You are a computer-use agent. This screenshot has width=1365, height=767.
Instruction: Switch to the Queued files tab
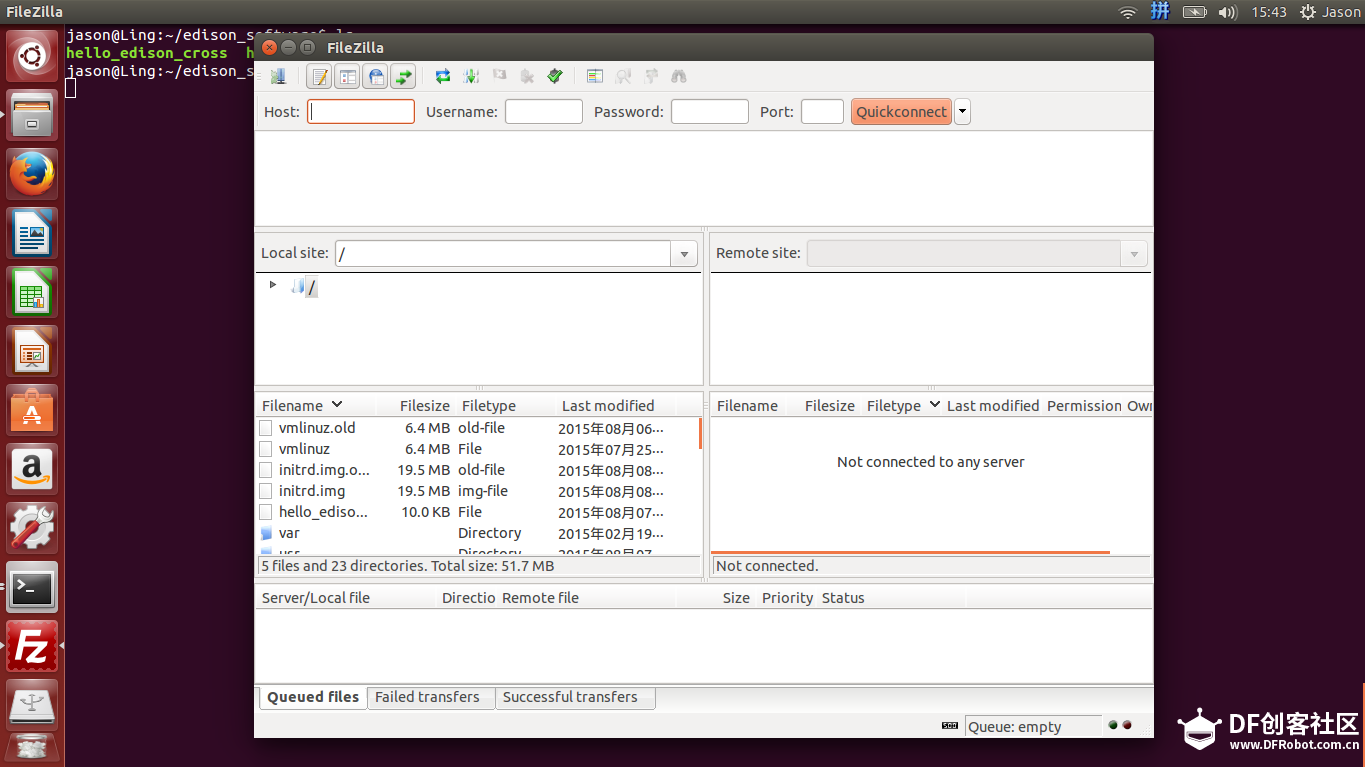[x=312, y=697]
